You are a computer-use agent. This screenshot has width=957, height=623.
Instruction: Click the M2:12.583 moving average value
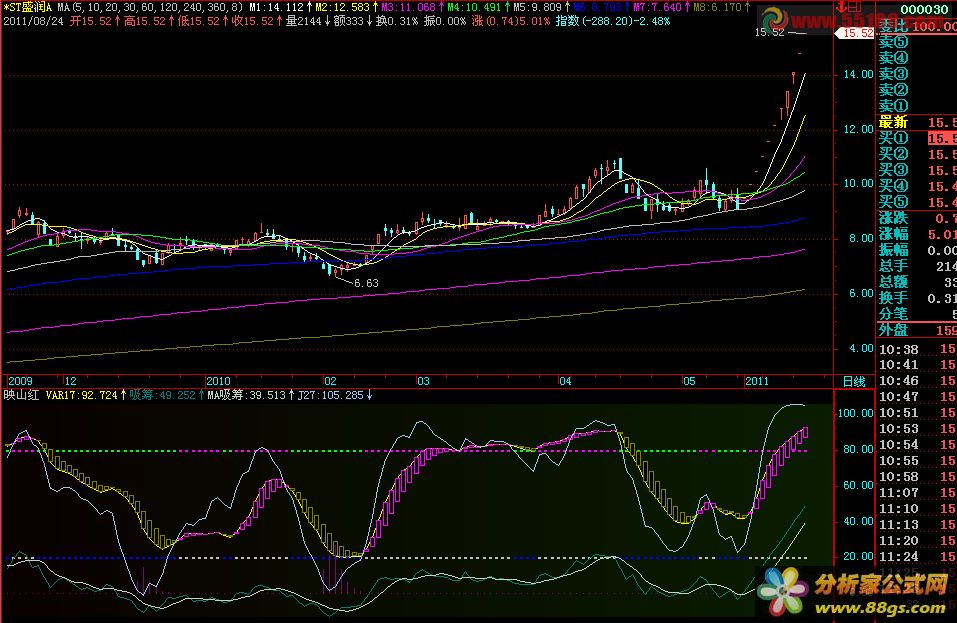tap(342, 7)
